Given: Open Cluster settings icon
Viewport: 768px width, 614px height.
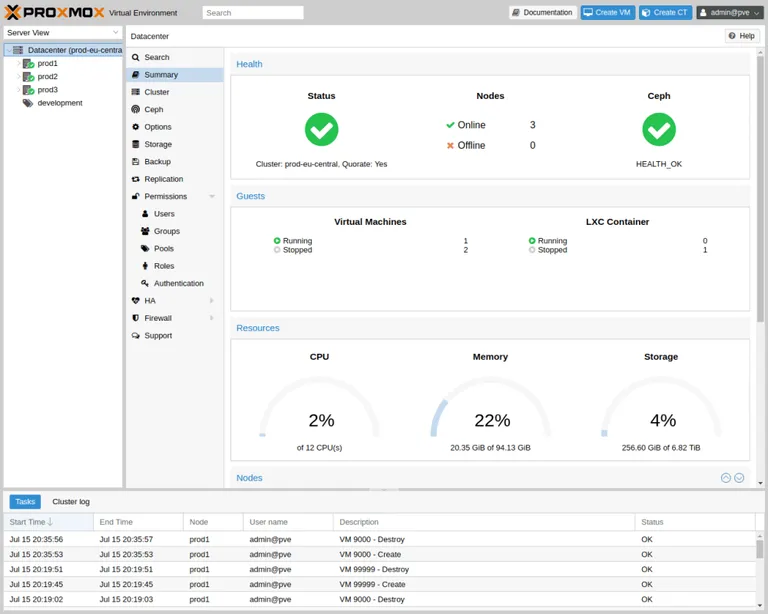Looking at the screenshot, I should (x=136, y=92).
